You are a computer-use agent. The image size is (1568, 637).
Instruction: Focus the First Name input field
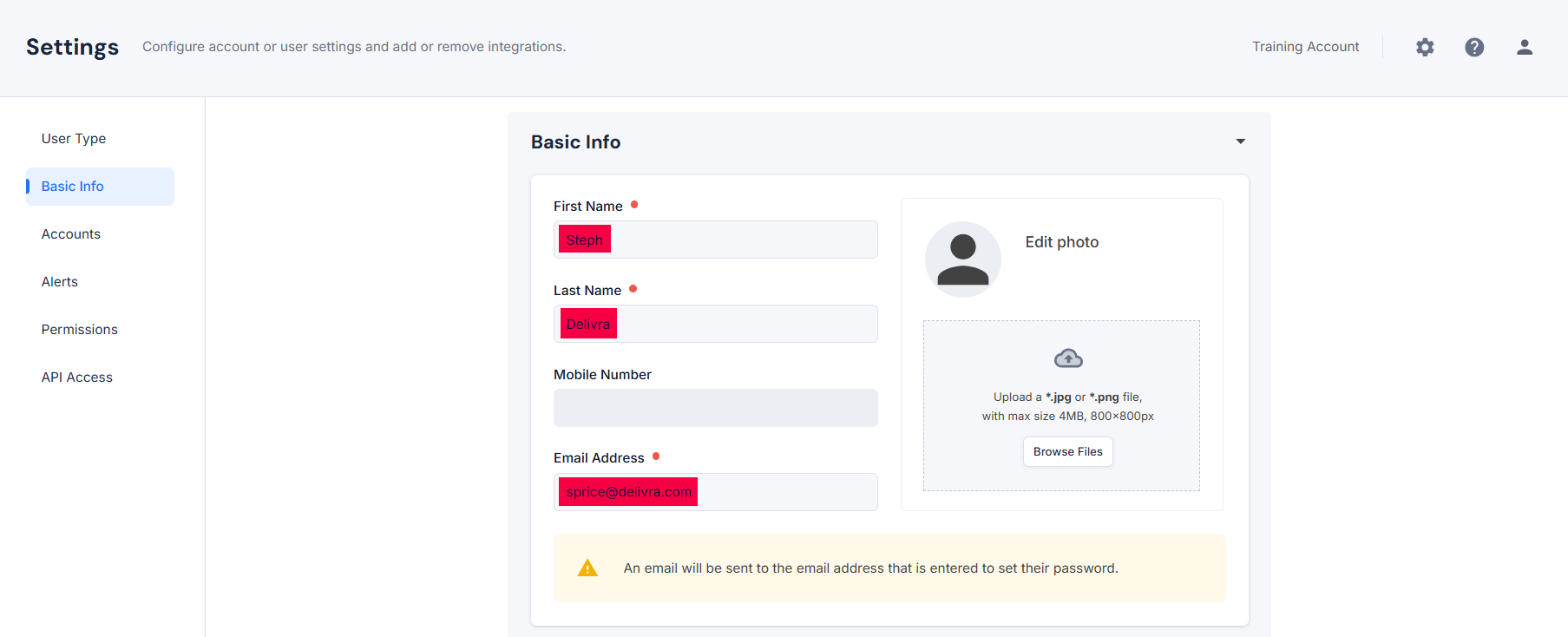(716, 240)
